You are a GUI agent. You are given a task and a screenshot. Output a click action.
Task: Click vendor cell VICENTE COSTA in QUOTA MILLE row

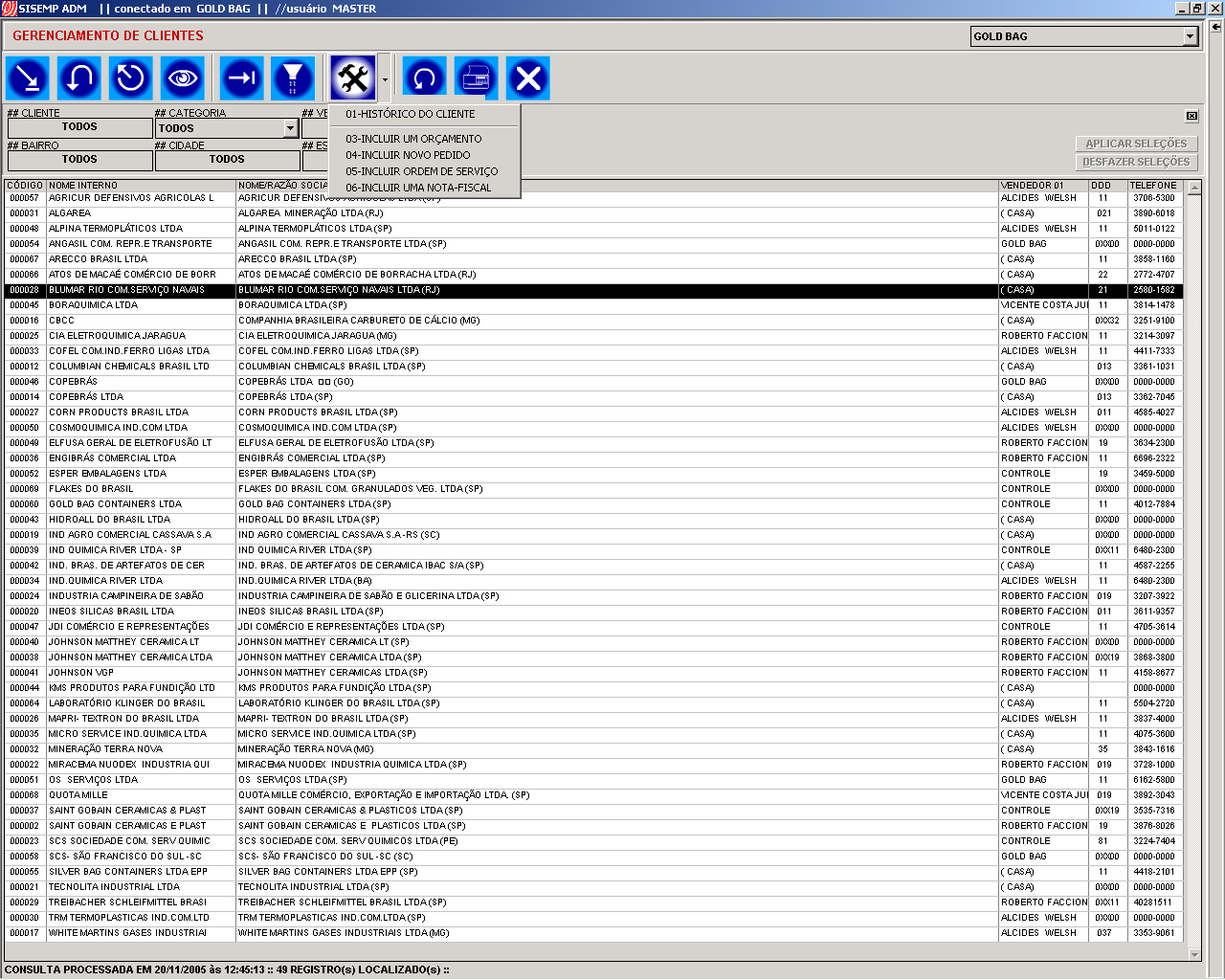[x=1043, y=795]
